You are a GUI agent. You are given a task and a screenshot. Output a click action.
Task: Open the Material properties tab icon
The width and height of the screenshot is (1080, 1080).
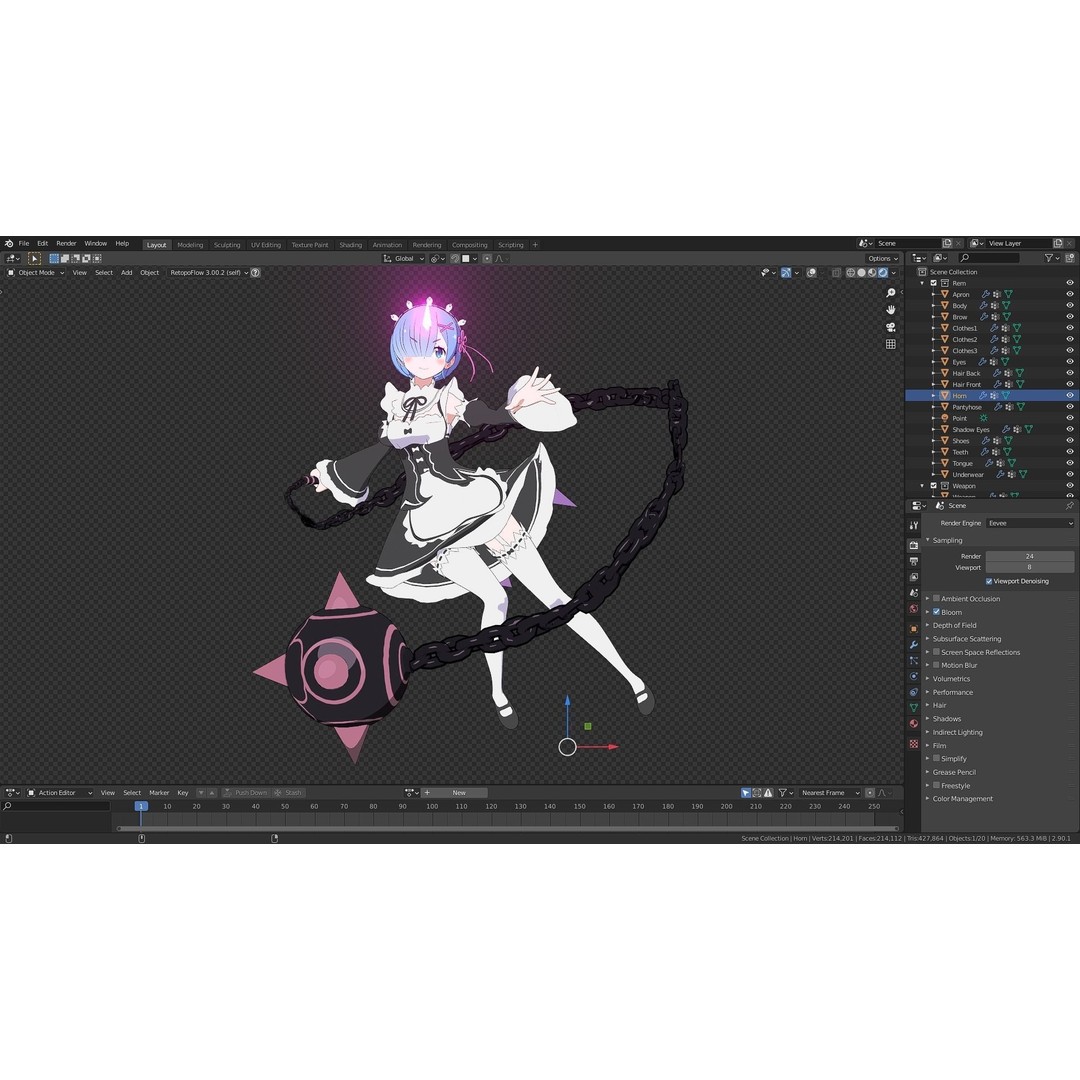click(x=914, y=724)
